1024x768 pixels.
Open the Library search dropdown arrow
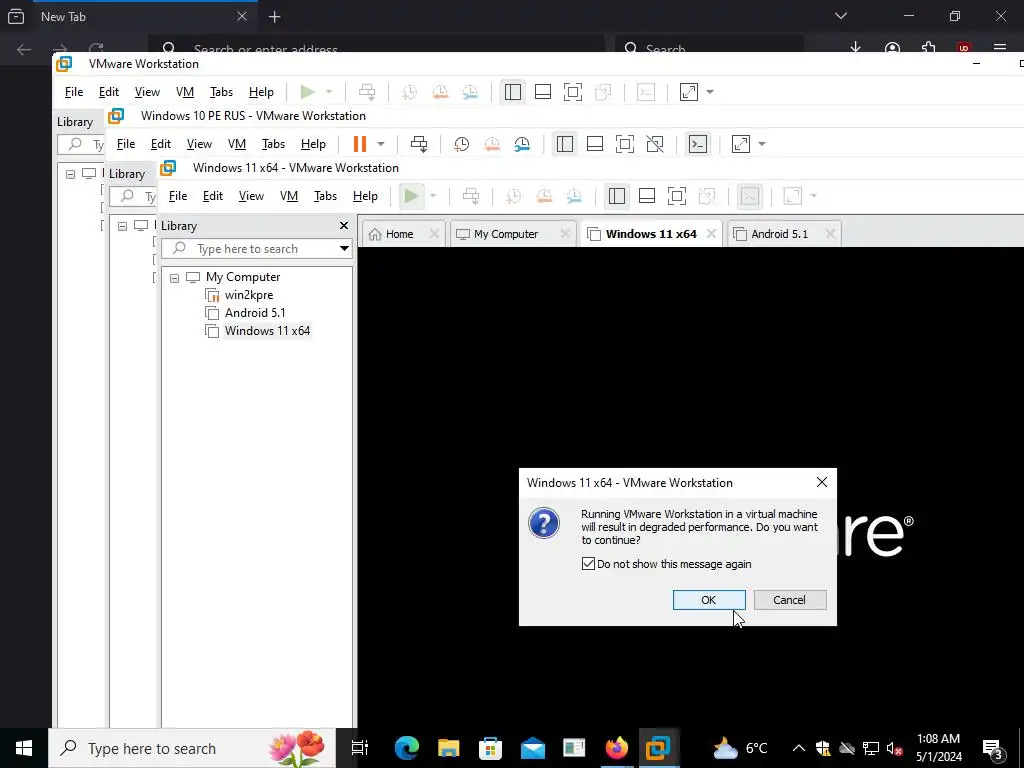point(344,249)
